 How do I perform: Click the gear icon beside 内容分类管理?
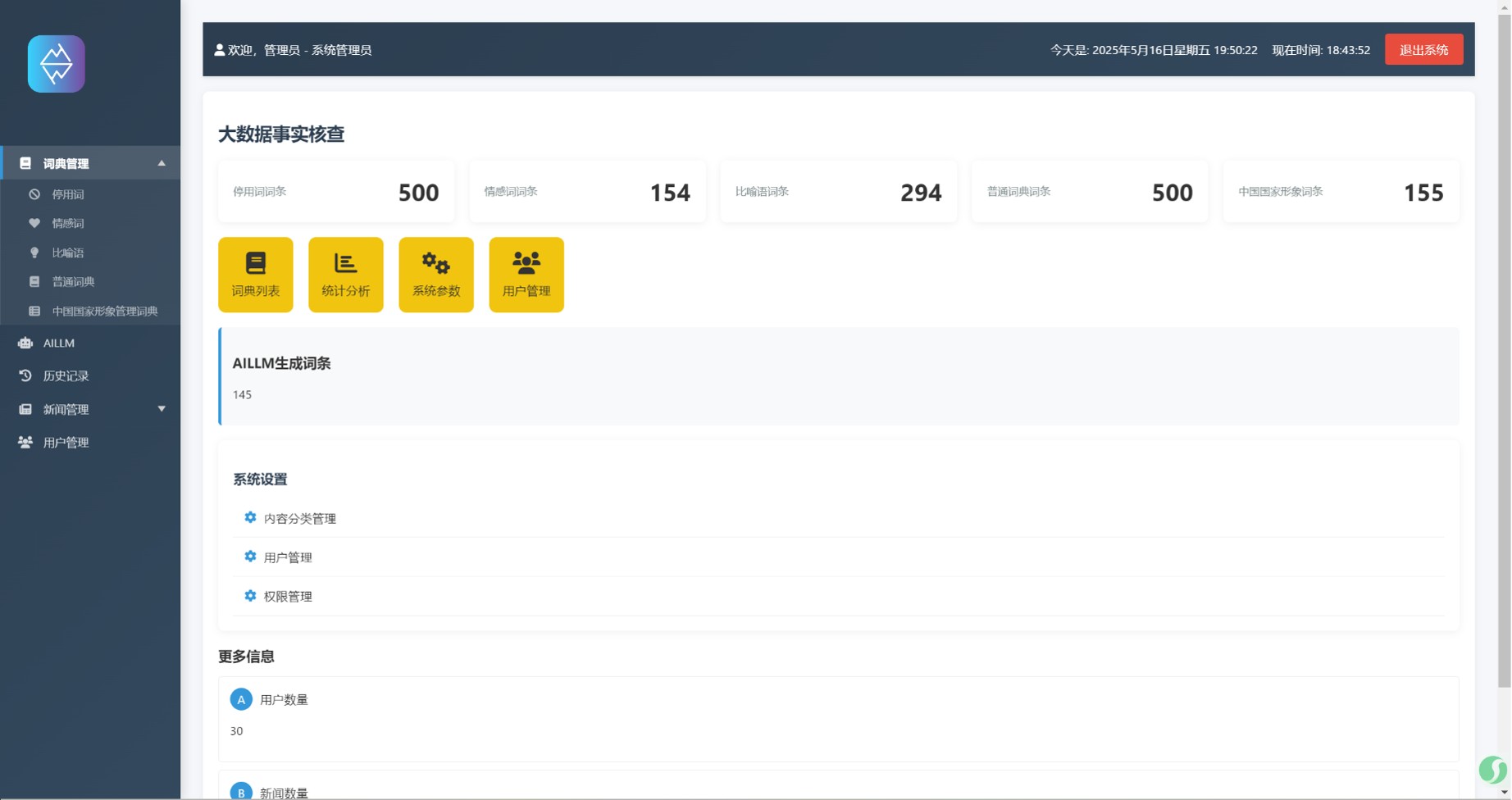[250, 518]
